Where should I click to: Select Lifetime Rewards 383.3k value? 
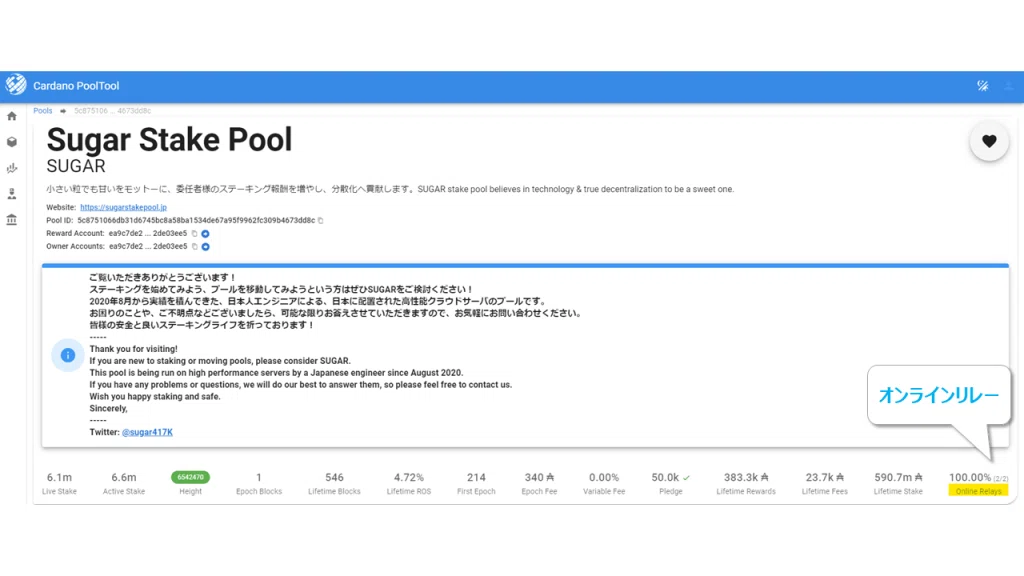point(746,477)
